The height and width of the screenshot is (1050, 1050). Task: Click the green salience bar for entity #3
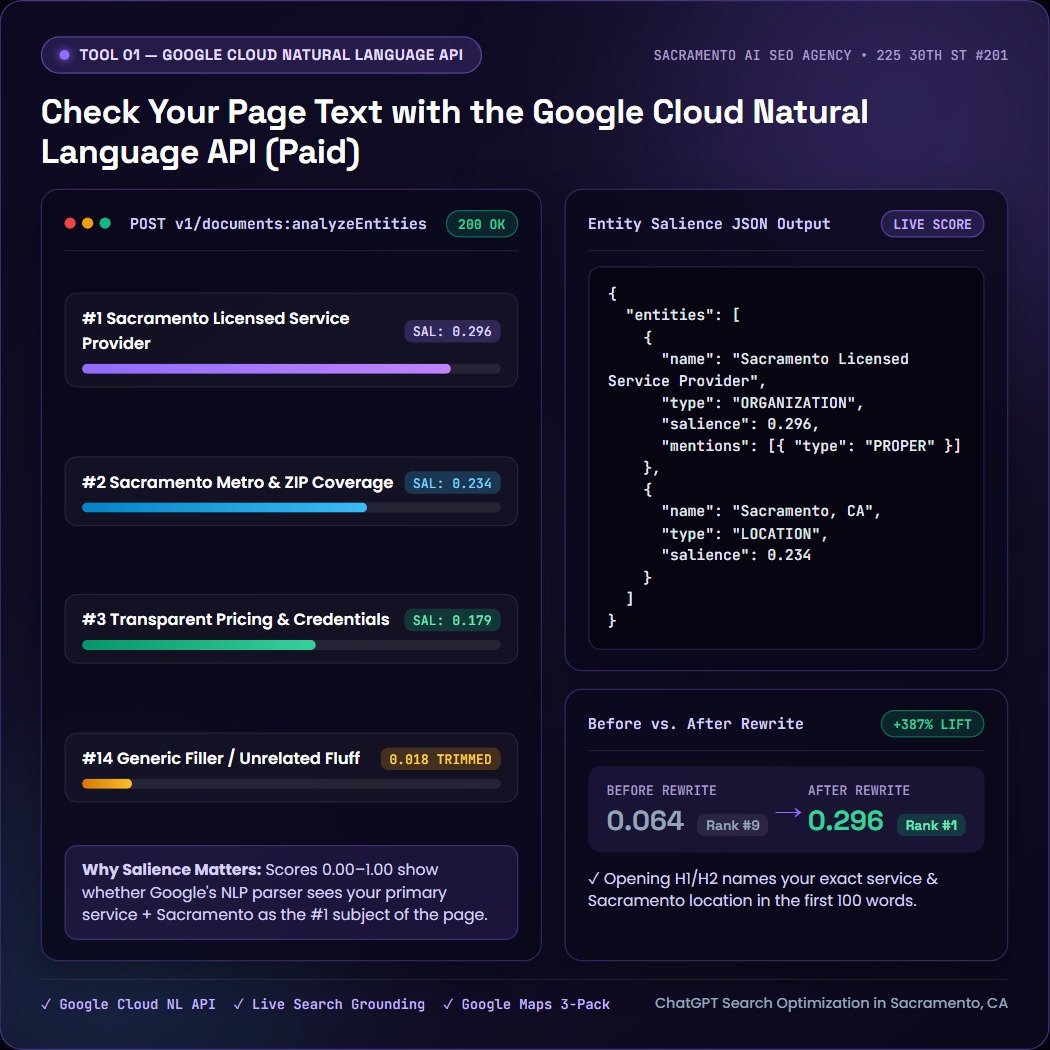198,645
